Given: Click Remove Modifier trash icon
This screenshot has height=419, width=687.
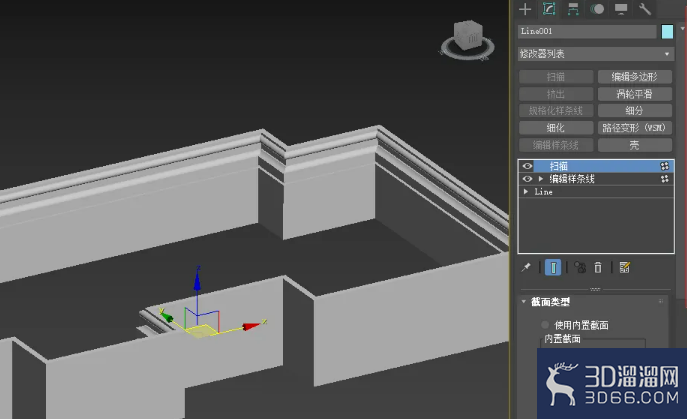Looking at the screenshot, I should pos(598,267).
